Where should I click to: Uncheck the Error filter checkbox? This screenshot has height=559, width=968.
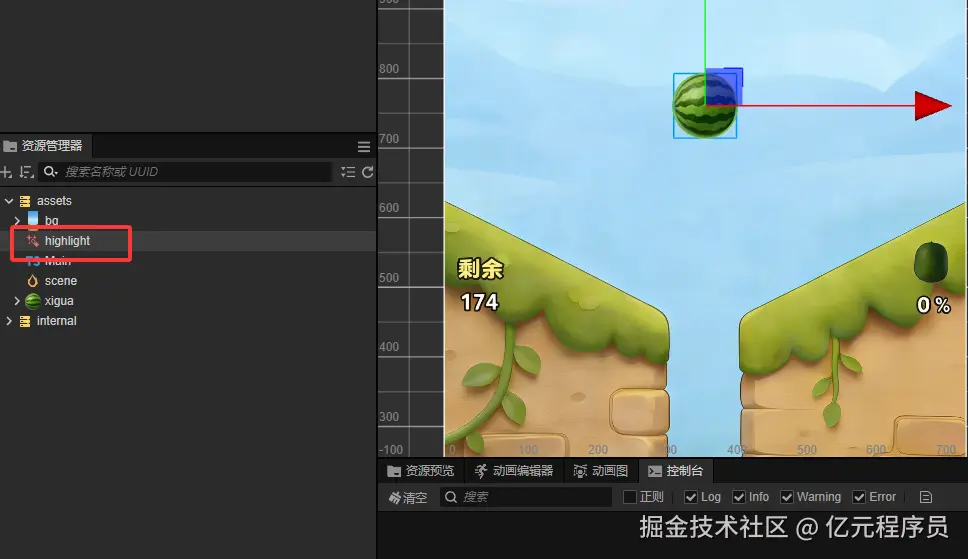859,497
